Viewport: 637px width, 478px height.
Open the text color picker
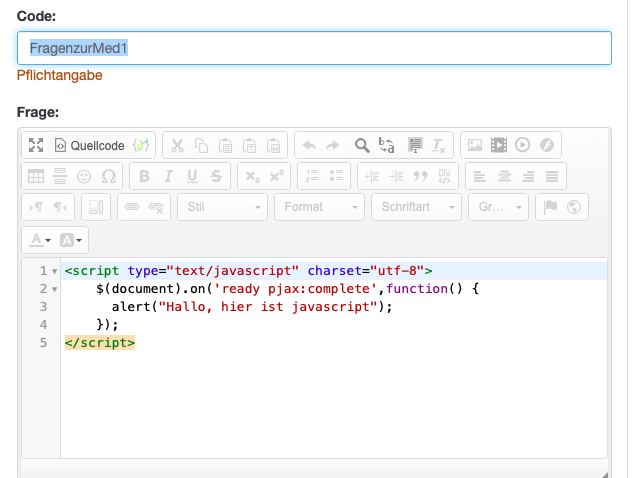point(40,239)
